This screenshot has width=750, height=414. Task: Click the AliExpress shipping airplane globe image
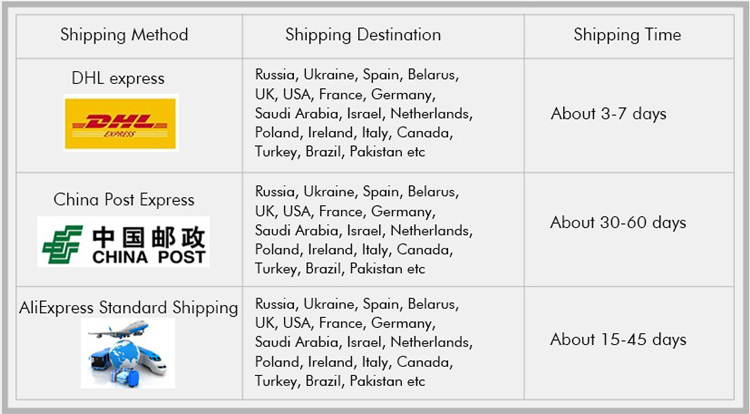[128, 354]
